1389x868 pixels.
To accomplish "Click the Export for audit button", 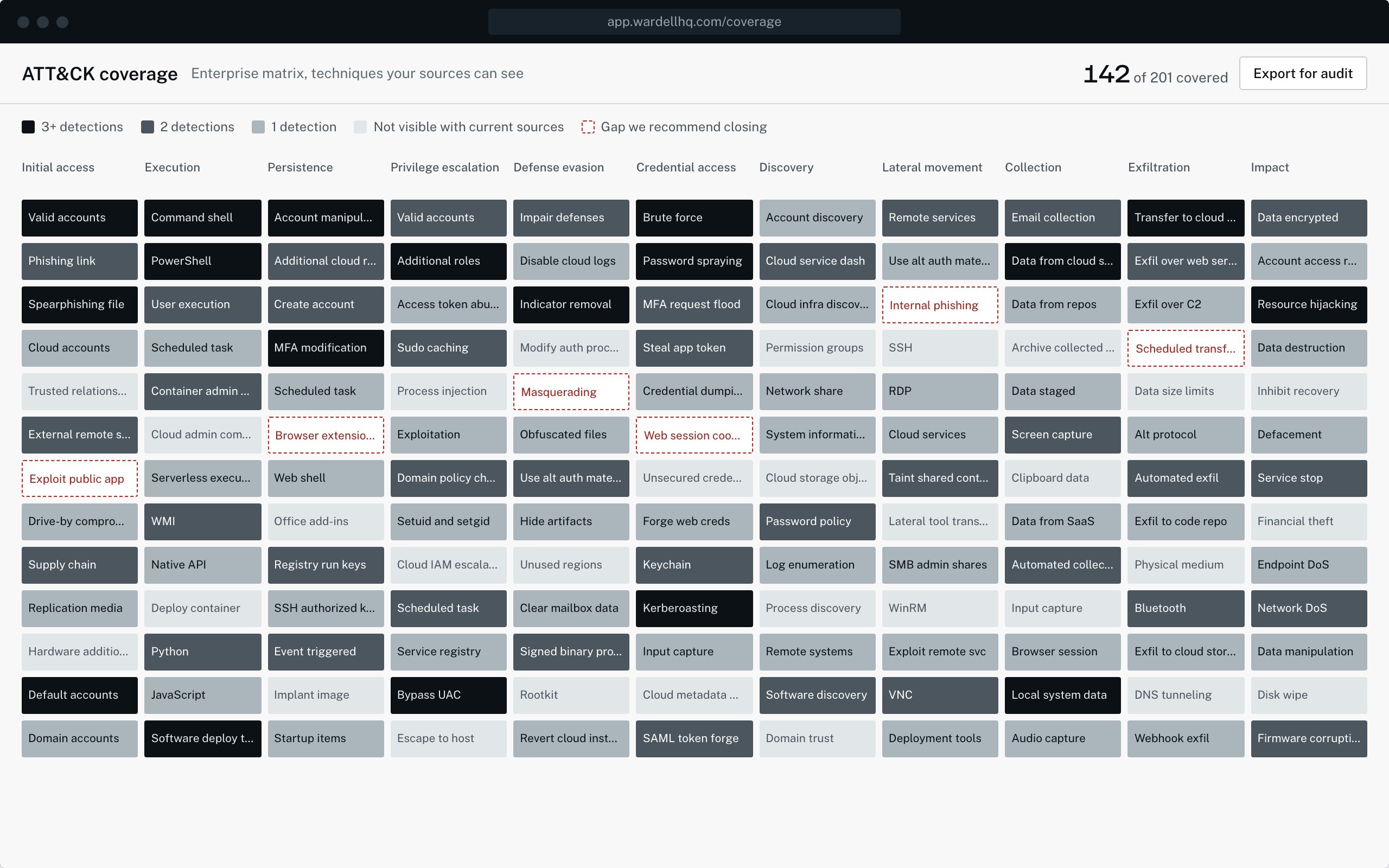I will (1302, 73).
